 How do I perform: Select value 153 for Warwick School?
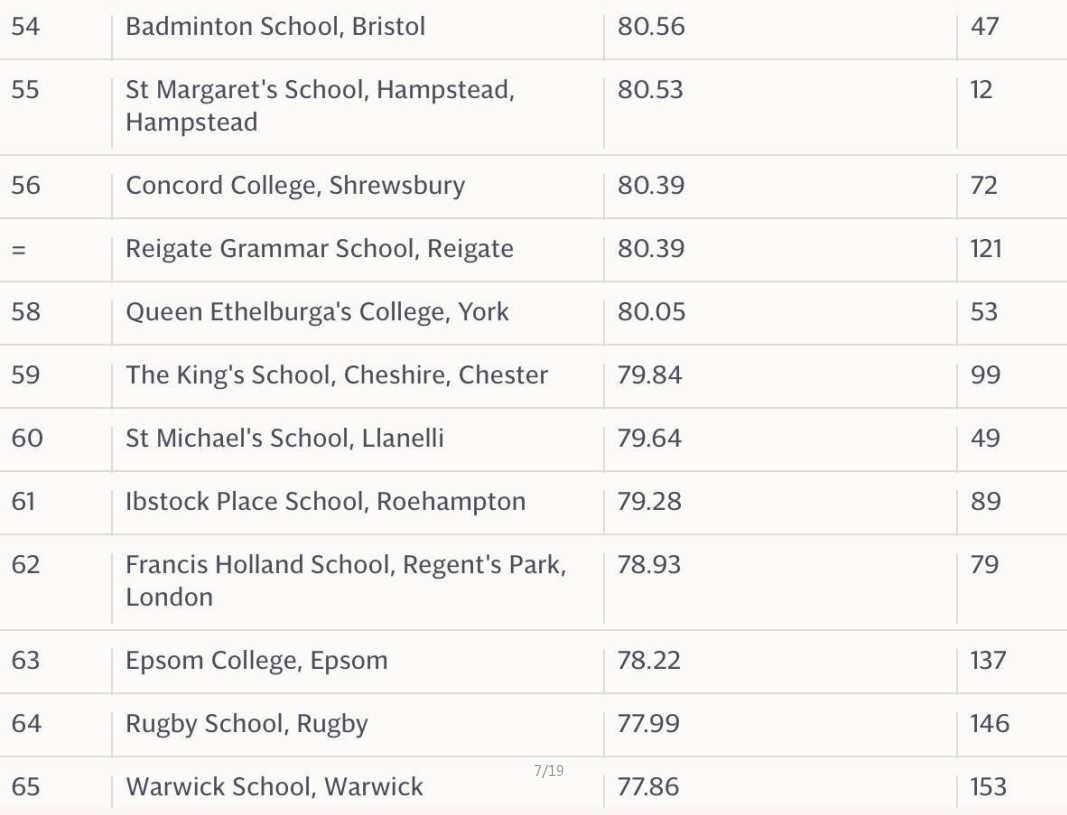click(988, 786)
